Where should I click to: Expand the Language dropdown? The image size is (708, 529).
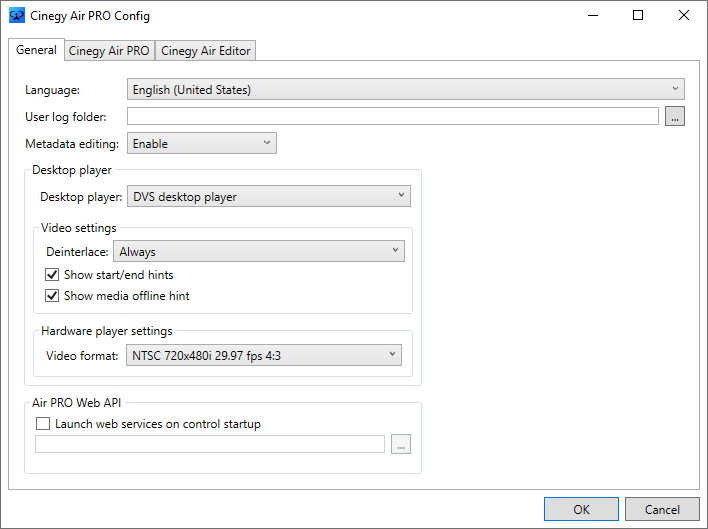[x=405, y=89]
